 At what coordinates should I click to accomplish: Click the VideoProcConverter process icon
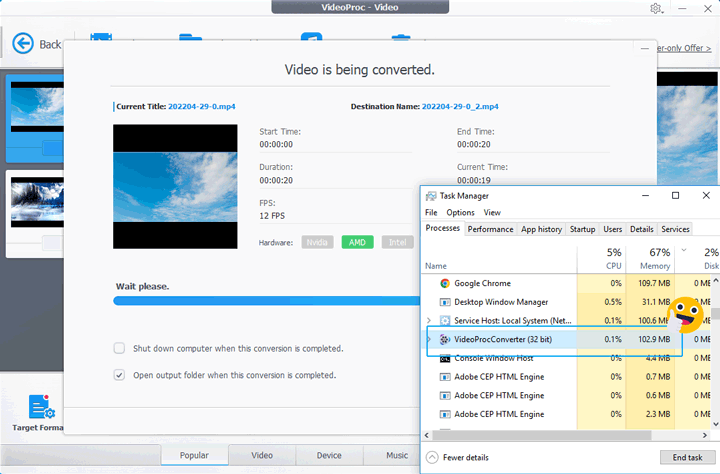click(444, 339)
